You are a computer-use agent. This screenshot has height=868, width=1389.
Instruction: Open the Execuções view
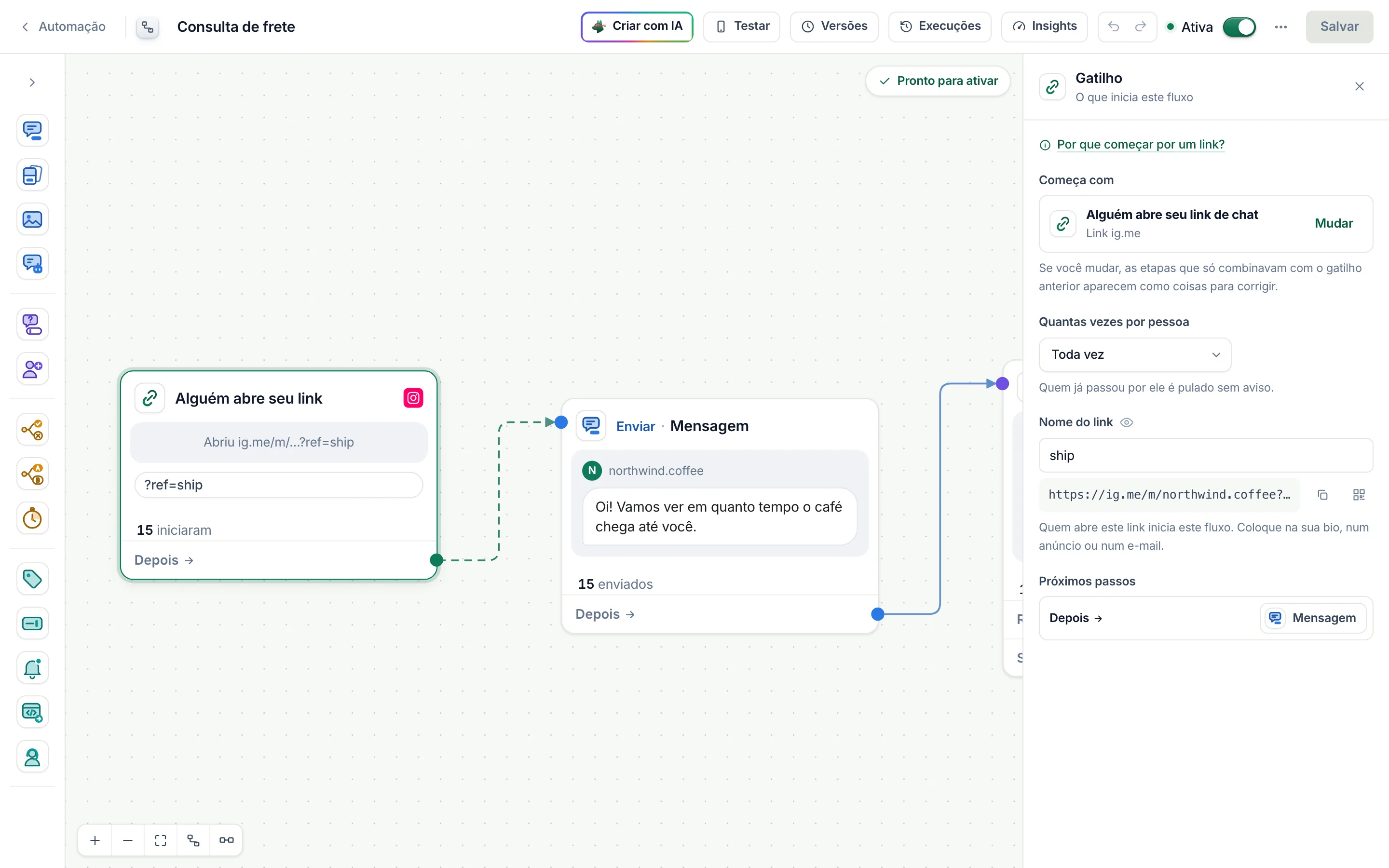940,27
